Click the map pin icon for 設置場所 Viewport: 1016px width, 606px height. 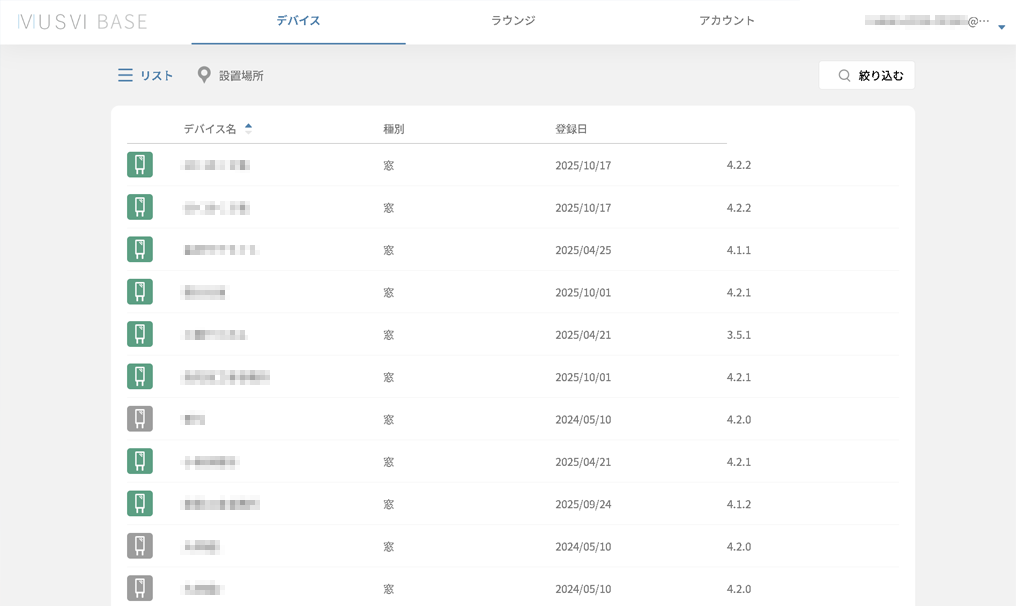[204, 75]
